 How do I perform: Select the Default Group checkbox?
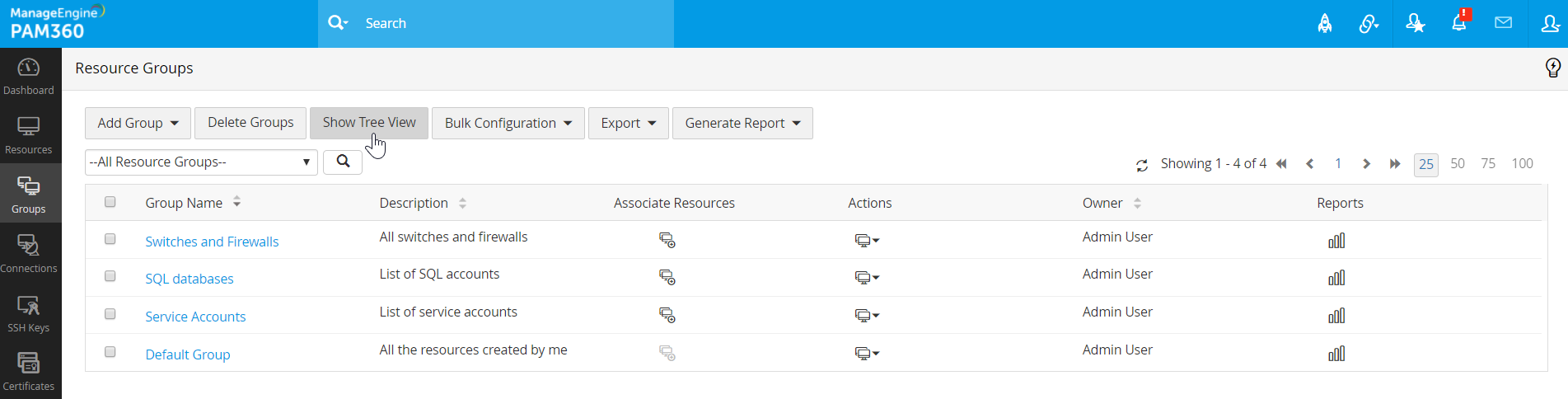pyautogui.click(x=110, y=352)
